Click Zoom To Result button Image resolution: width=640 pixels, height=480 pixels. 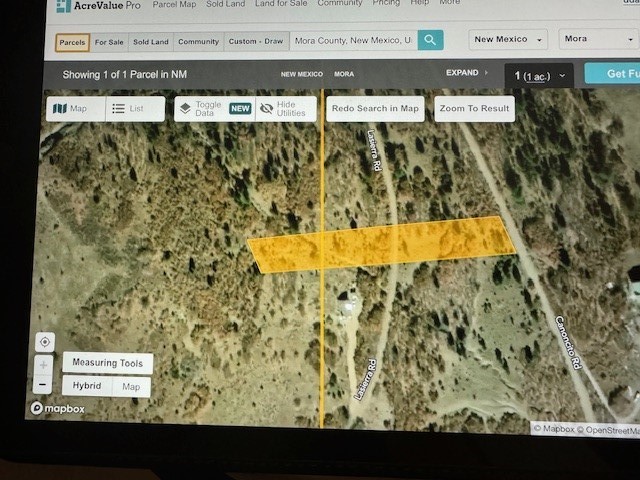coord(474,108)
